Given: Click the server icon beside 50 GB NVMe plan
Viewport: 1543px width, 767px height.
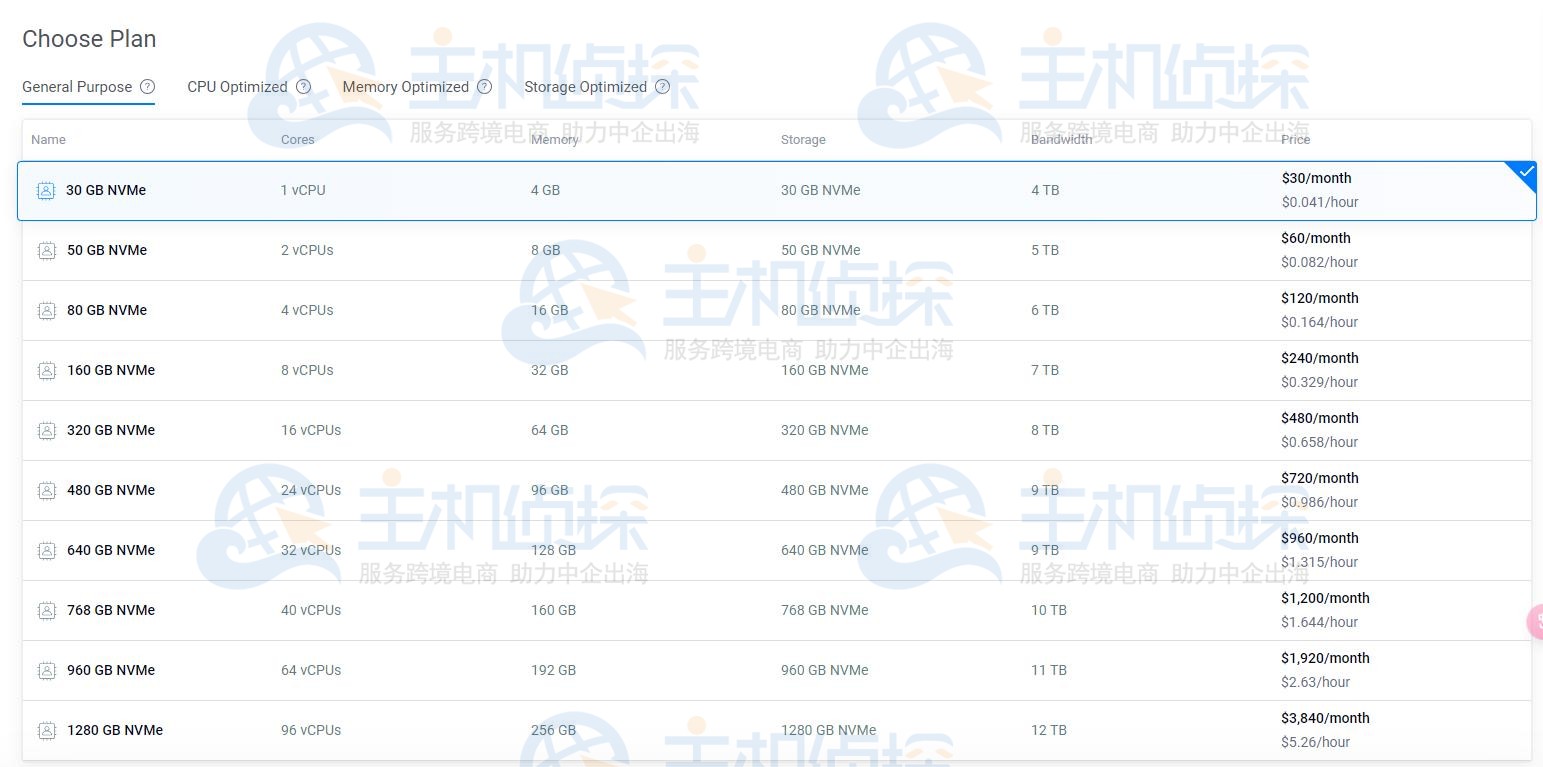Looking at the screenshot, I should 46,250.
